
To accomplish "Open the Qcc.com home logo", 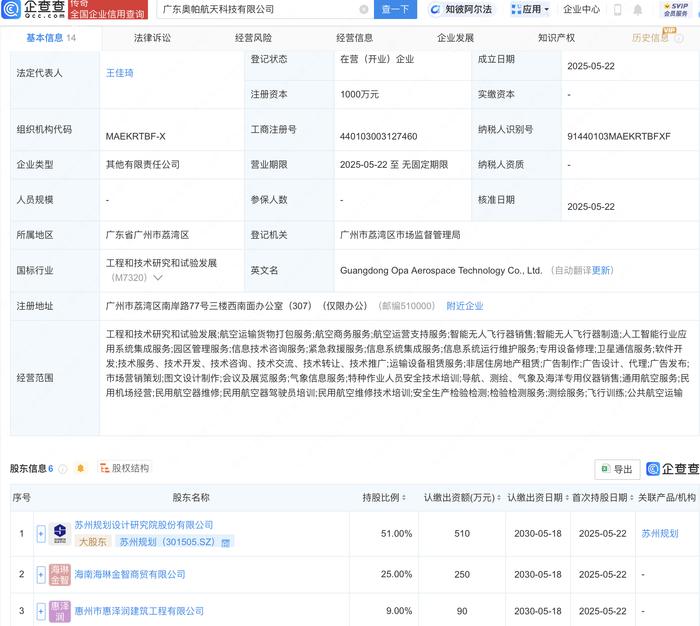I will [33, 9].
